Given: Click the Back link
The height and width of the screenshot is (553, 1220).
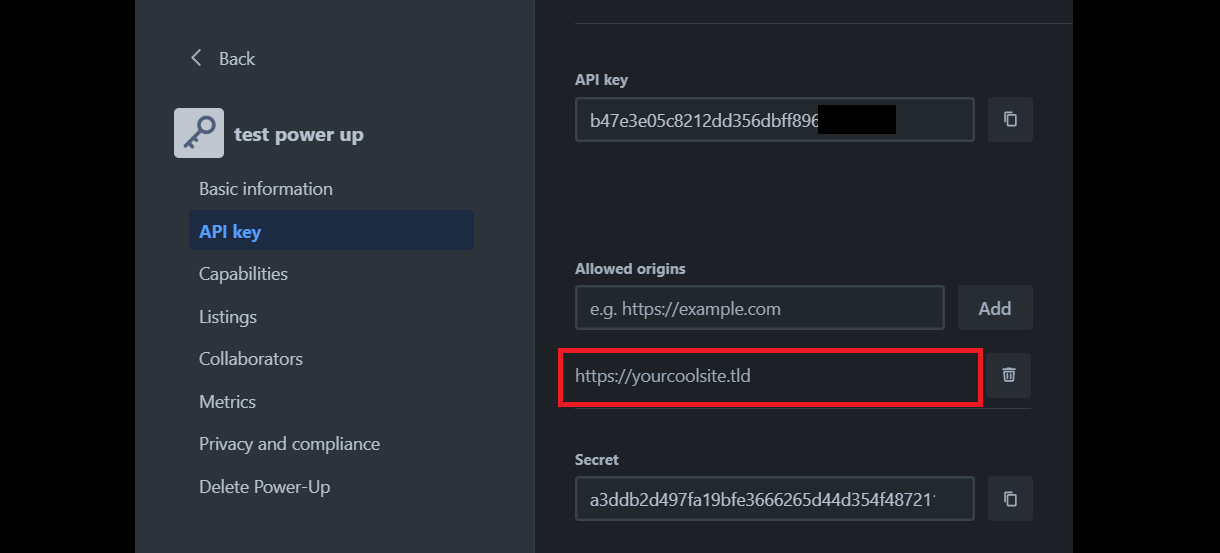Looking at the screenshot, I should tap(237, 59).
